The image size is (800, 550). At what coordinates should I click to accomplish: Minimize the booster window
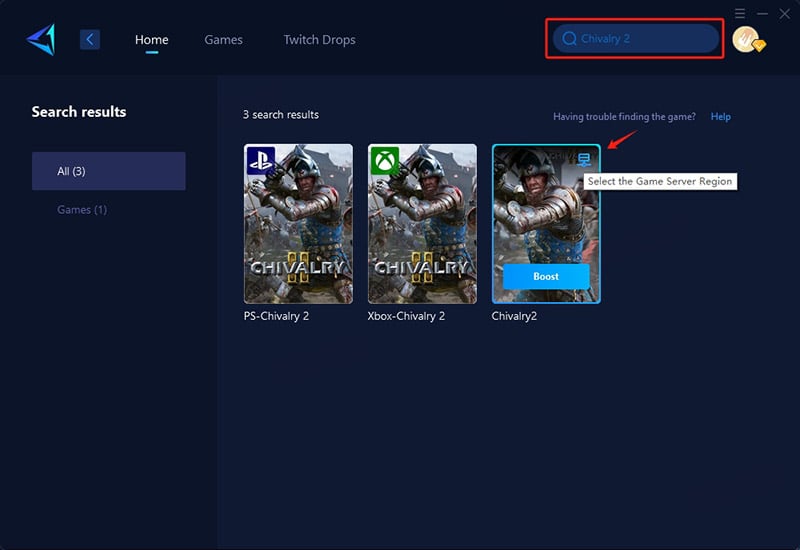[762, 14]
